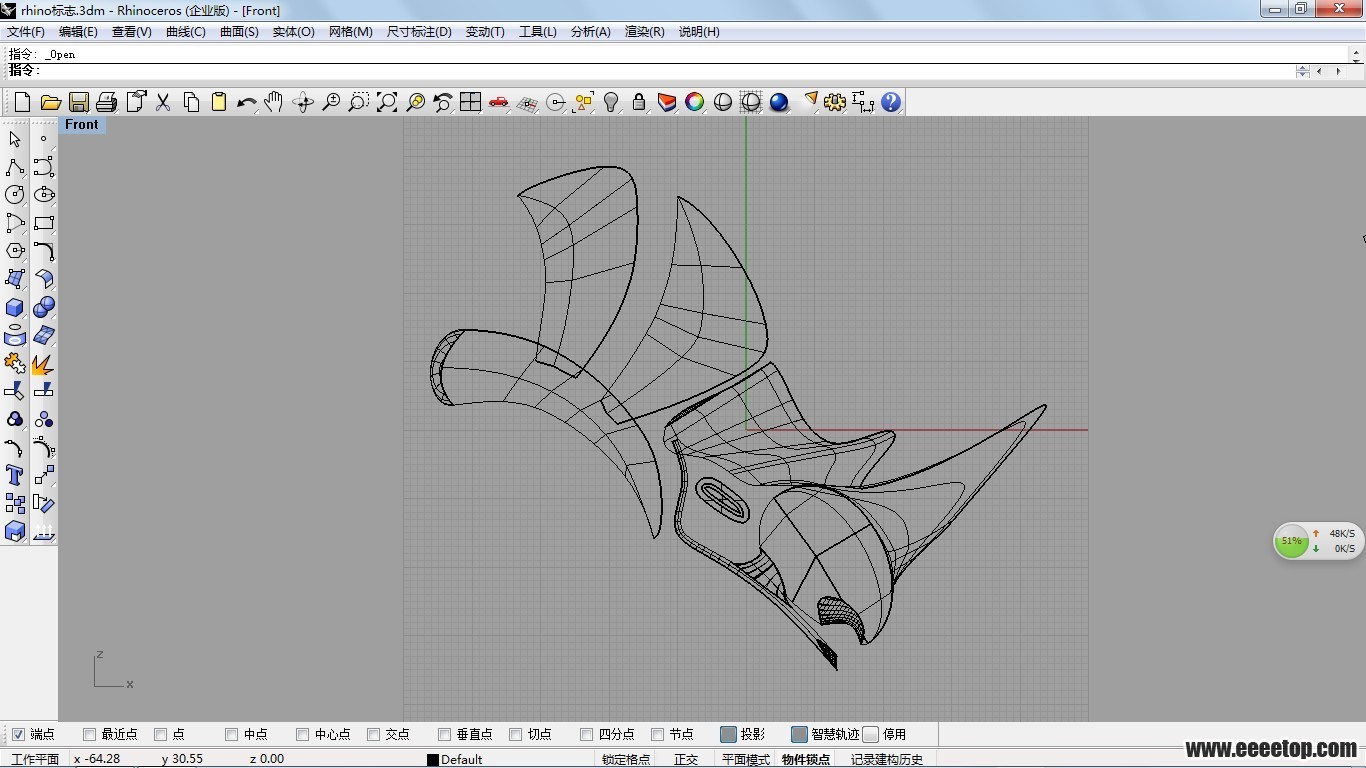Click the Help question mark icon

[891, 102]
